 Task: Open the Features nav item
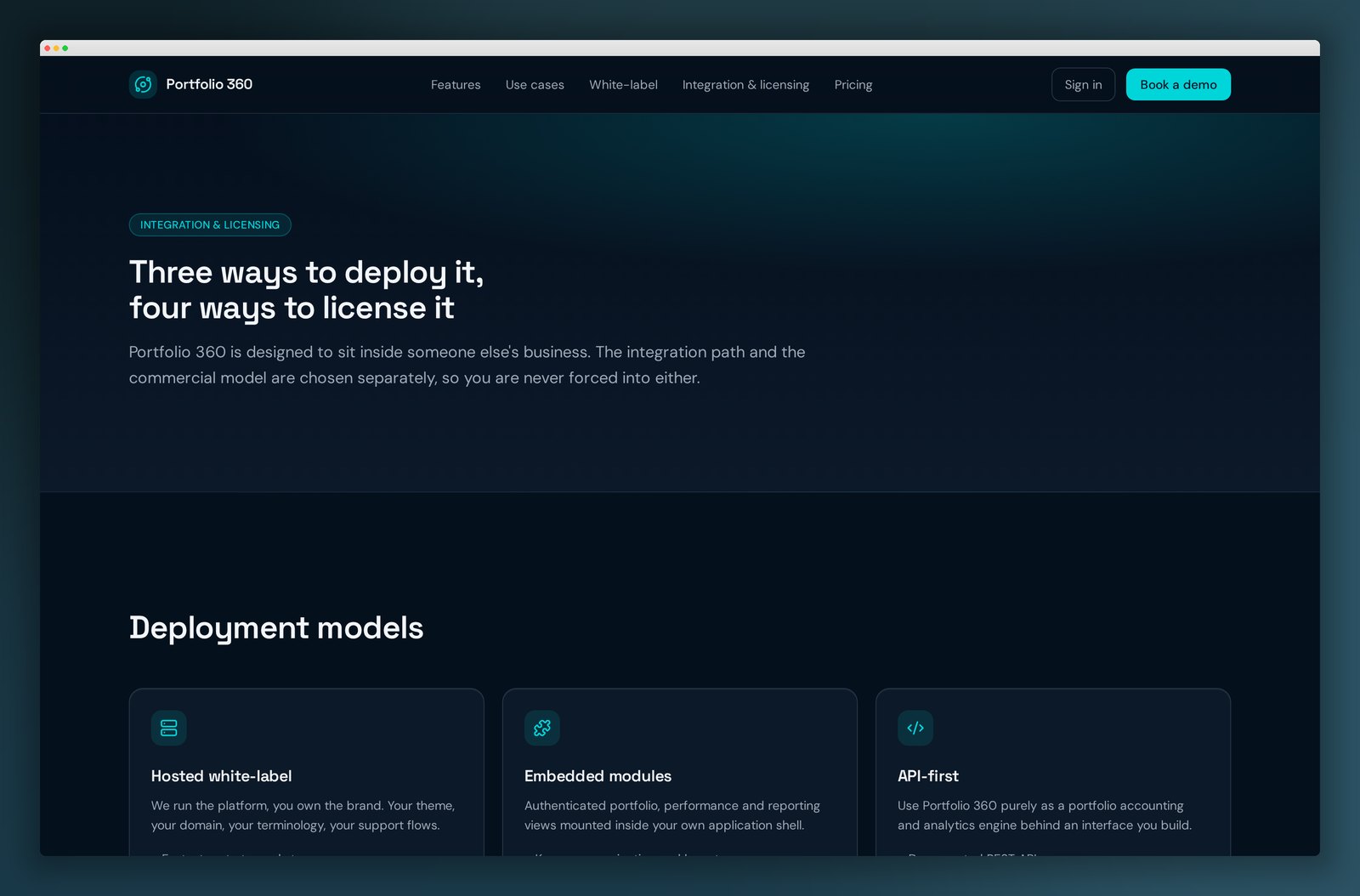pos(456,85)
